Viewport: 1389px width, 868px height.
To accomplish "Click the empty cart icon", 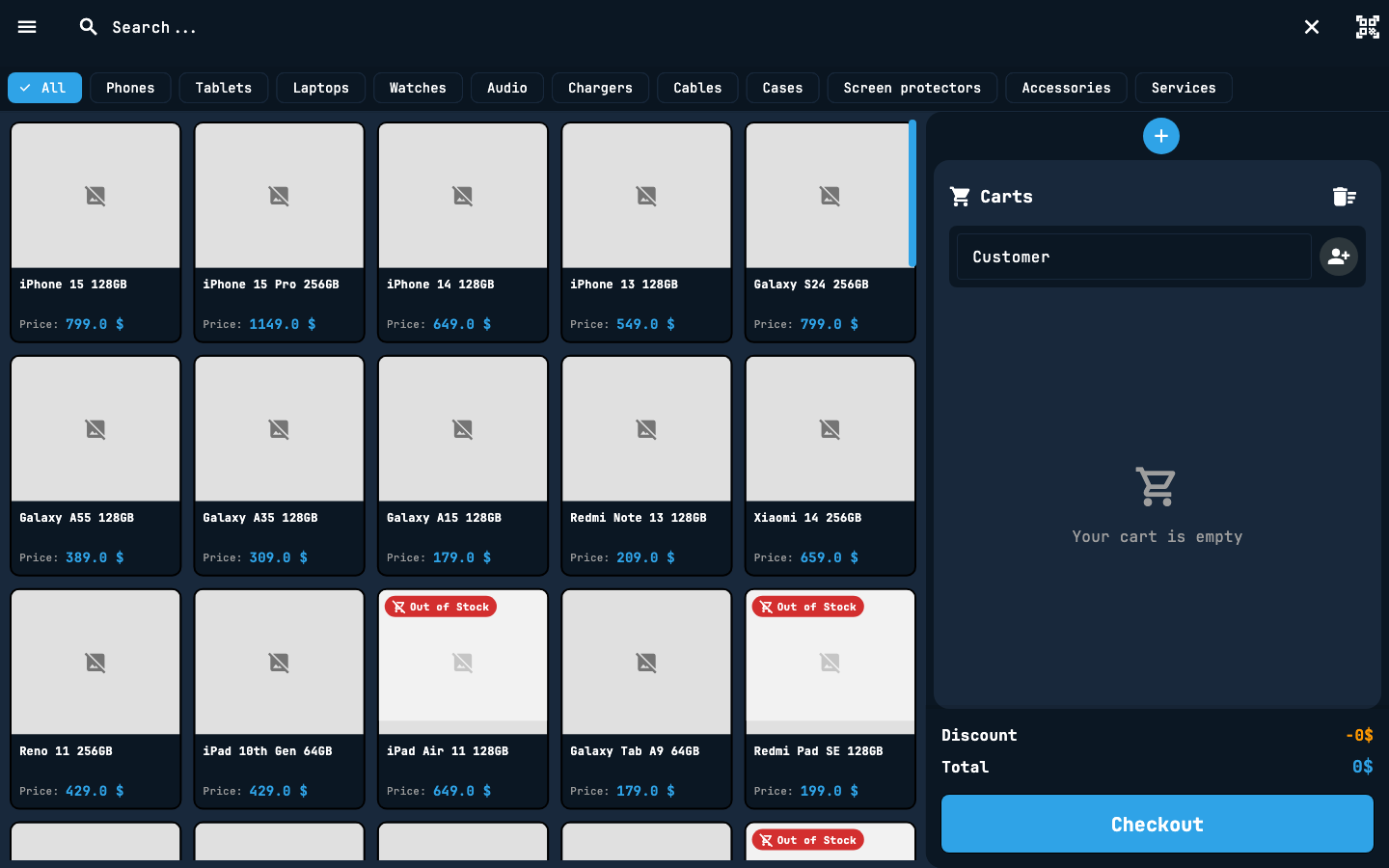I will point(1157,487).
